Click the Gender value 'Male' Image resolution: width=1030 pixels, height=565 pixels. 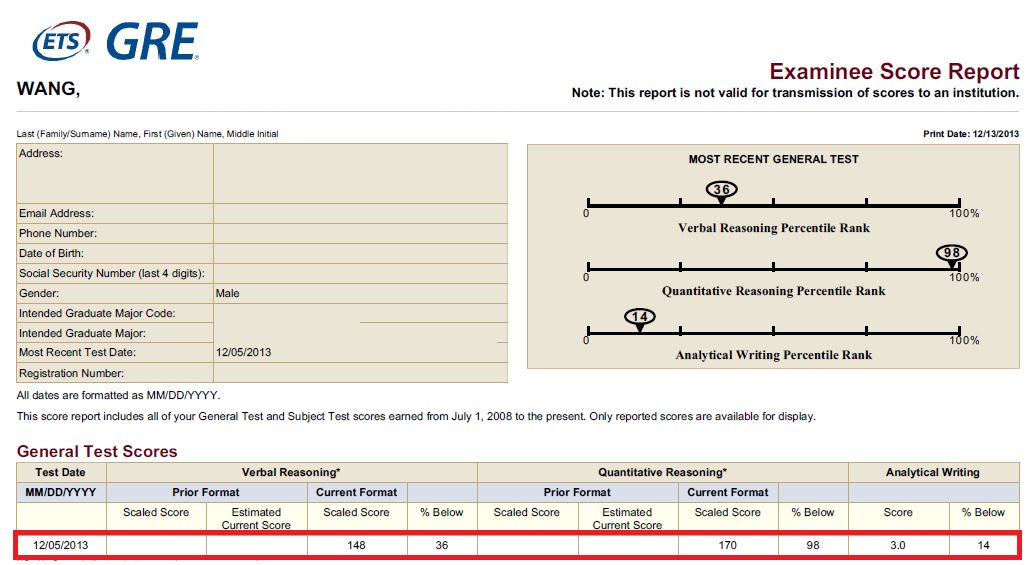tap(227, 293)
